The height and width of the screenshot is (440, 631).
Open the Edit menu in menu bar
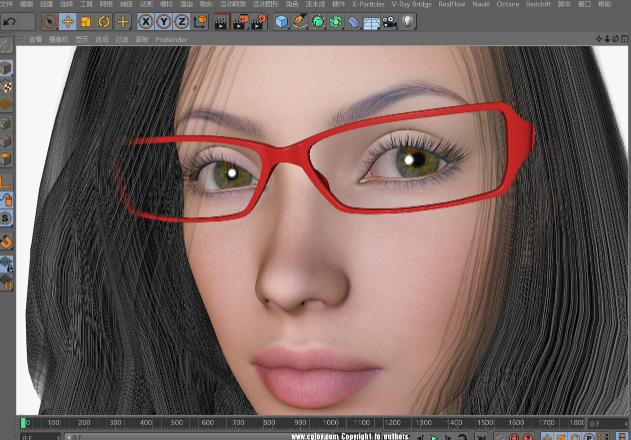pos(27,4)
